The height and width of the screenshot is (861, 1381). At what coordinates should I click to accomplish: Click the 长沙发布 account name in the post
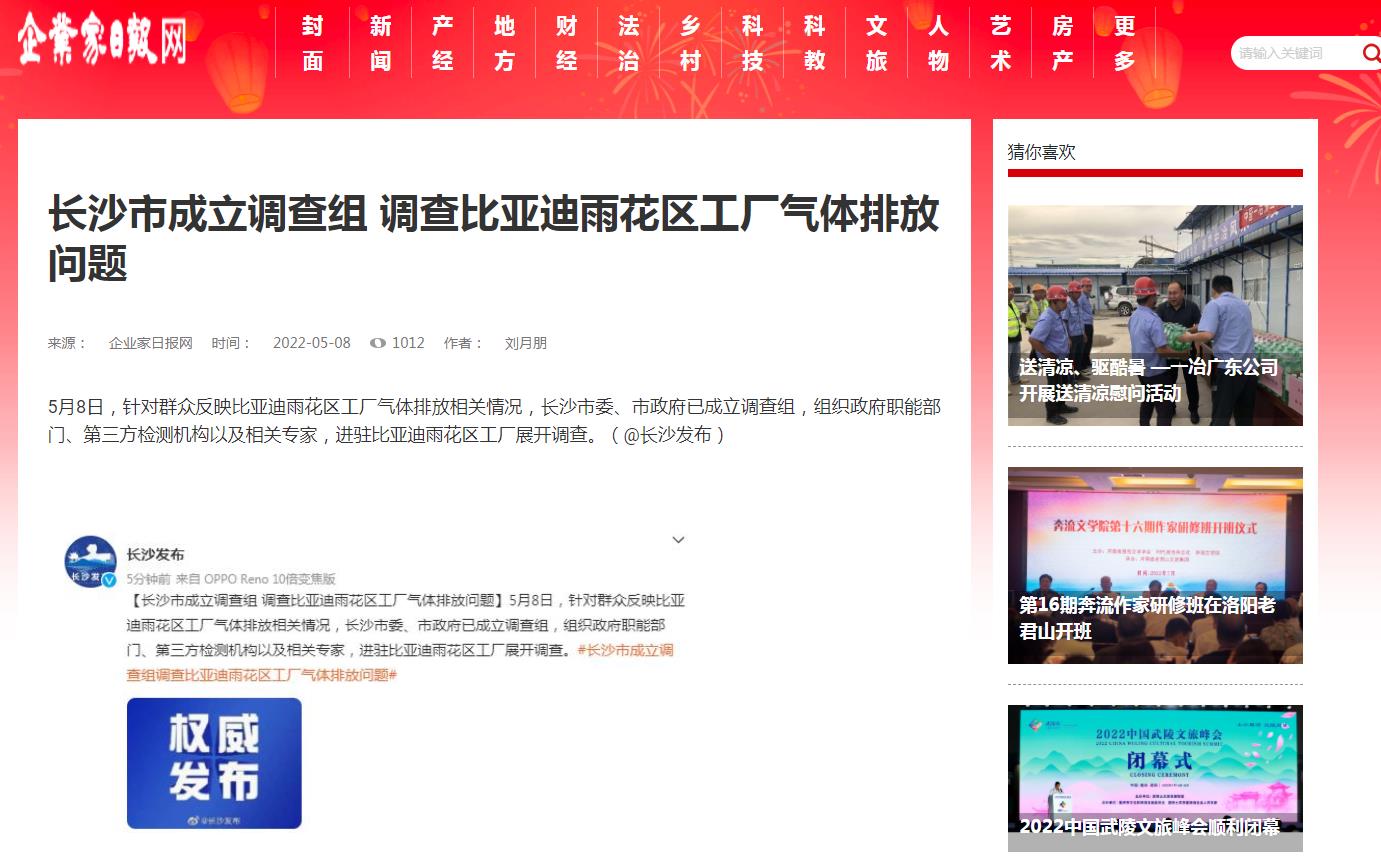[155, 555]
